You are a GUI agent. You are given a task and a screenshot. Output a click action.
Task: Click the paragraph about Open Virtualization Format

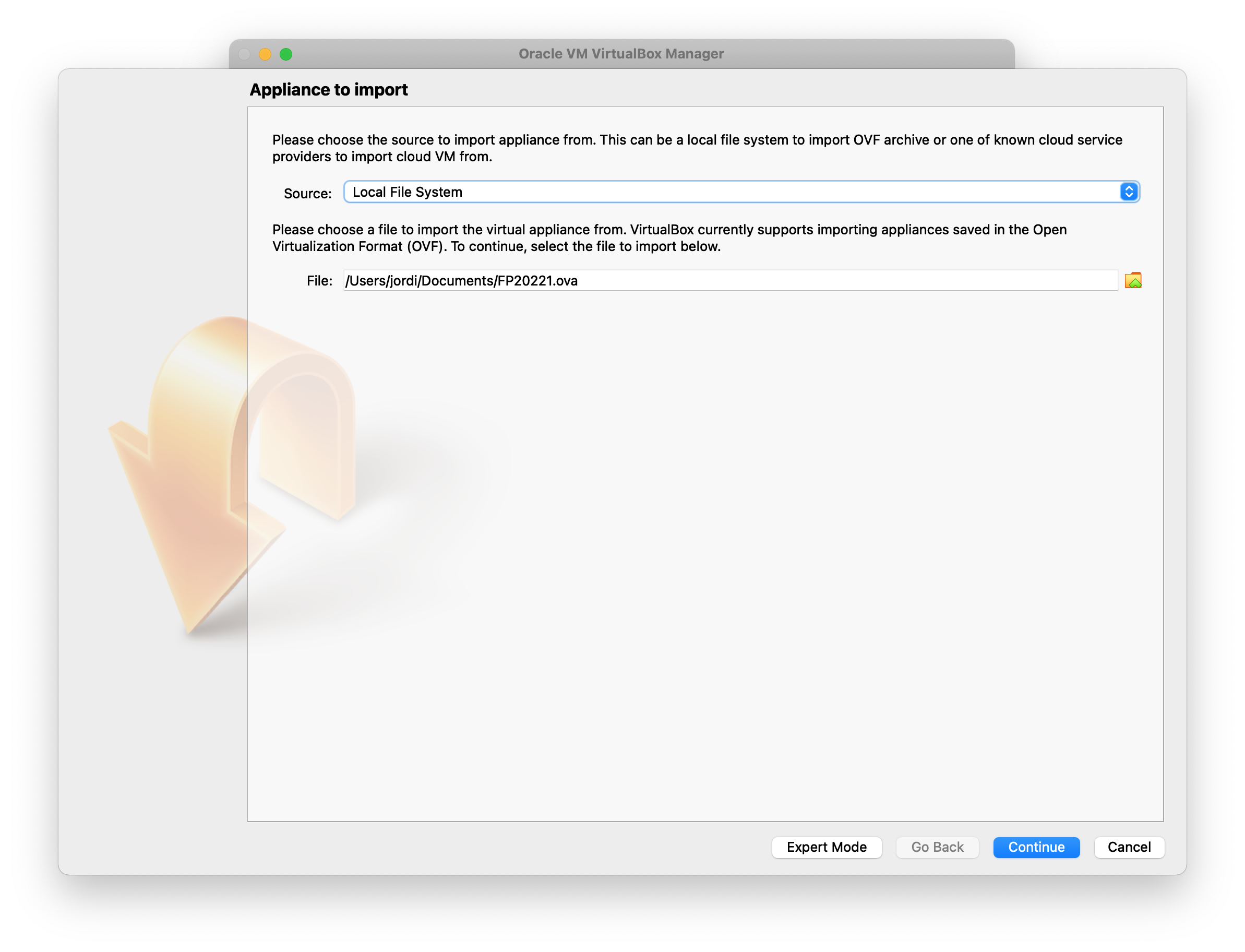pos(668,238)
